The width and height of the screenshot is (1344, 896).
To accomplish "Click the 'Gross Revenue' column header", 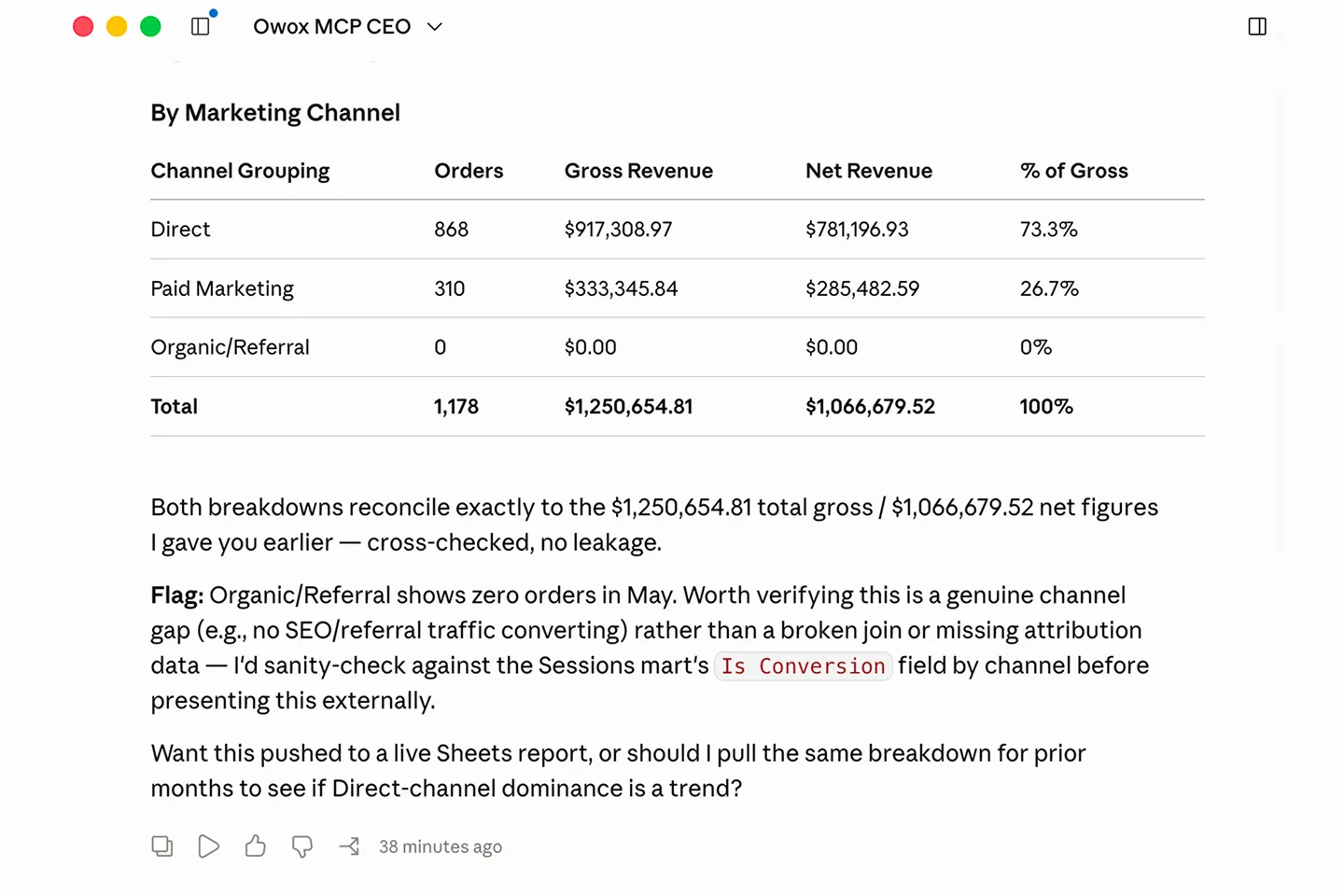I will pos(638,171).
